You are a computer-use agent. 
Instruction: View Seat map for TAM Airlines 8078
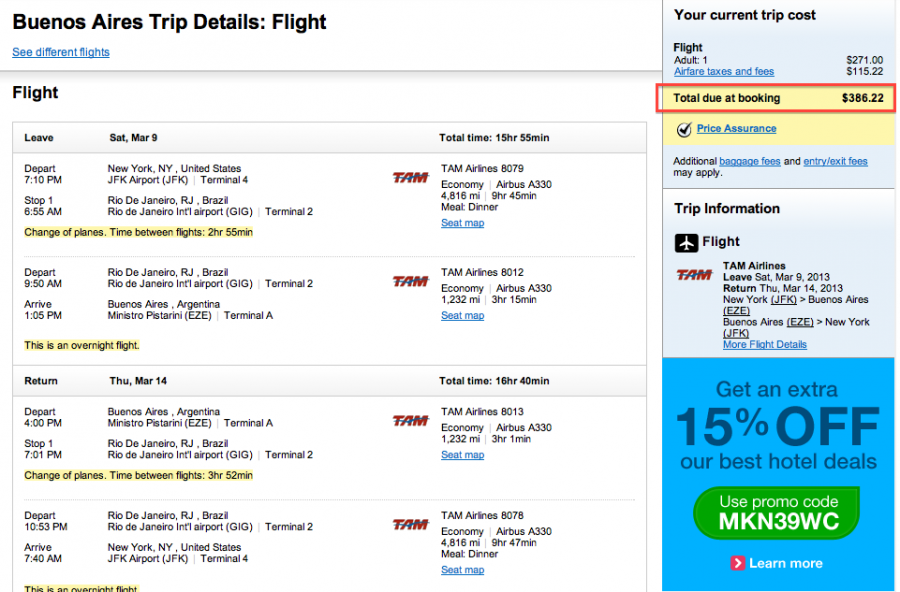(x=463, y=570)
